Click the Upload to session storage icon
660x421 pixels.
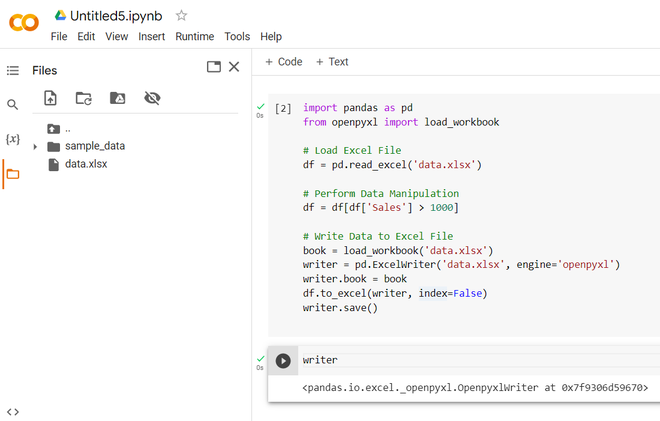(51, 98)
